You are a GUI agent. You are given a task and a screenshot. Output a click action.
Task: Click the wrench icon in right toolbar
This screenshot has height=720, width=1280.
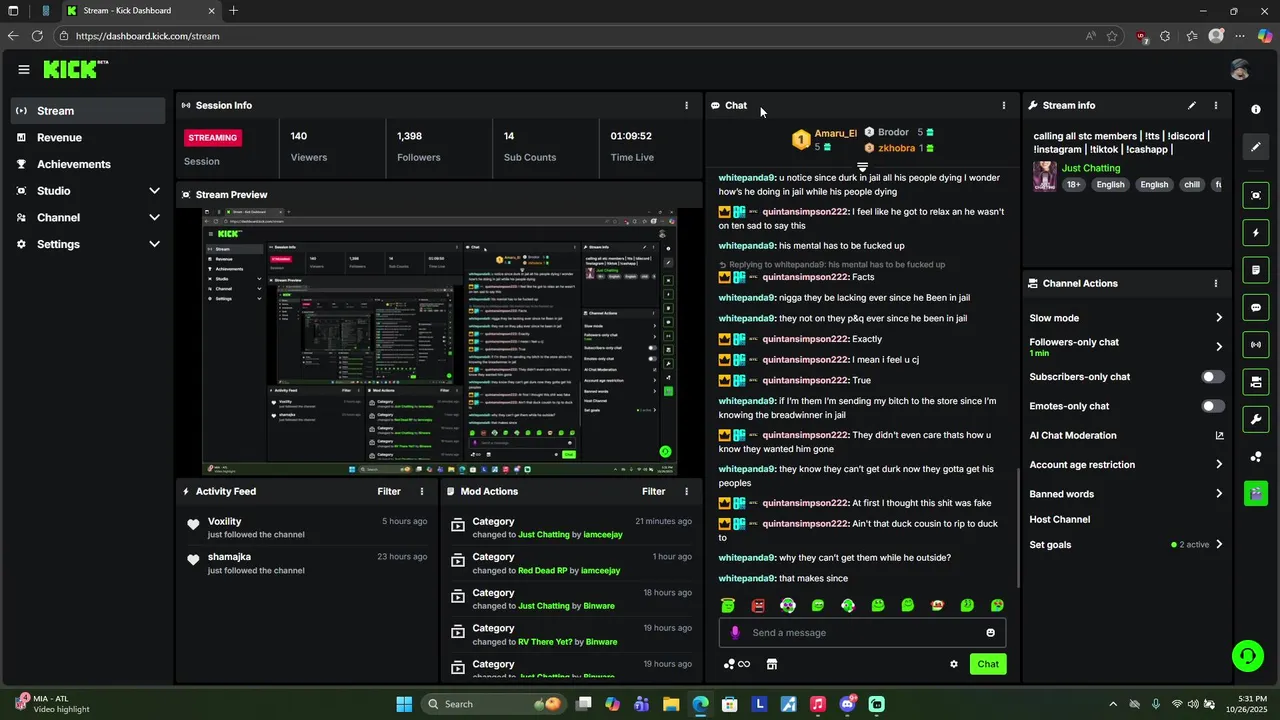click(1256, 419)
